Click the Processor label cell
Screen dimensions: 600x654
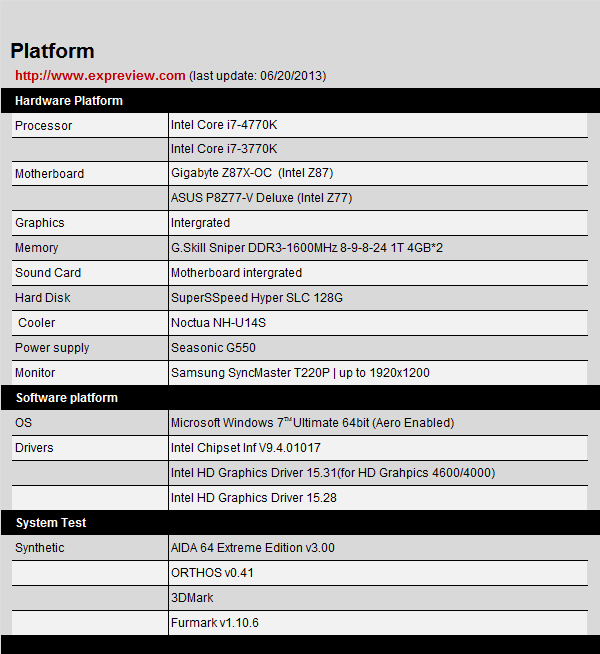(x=90, y=125)
